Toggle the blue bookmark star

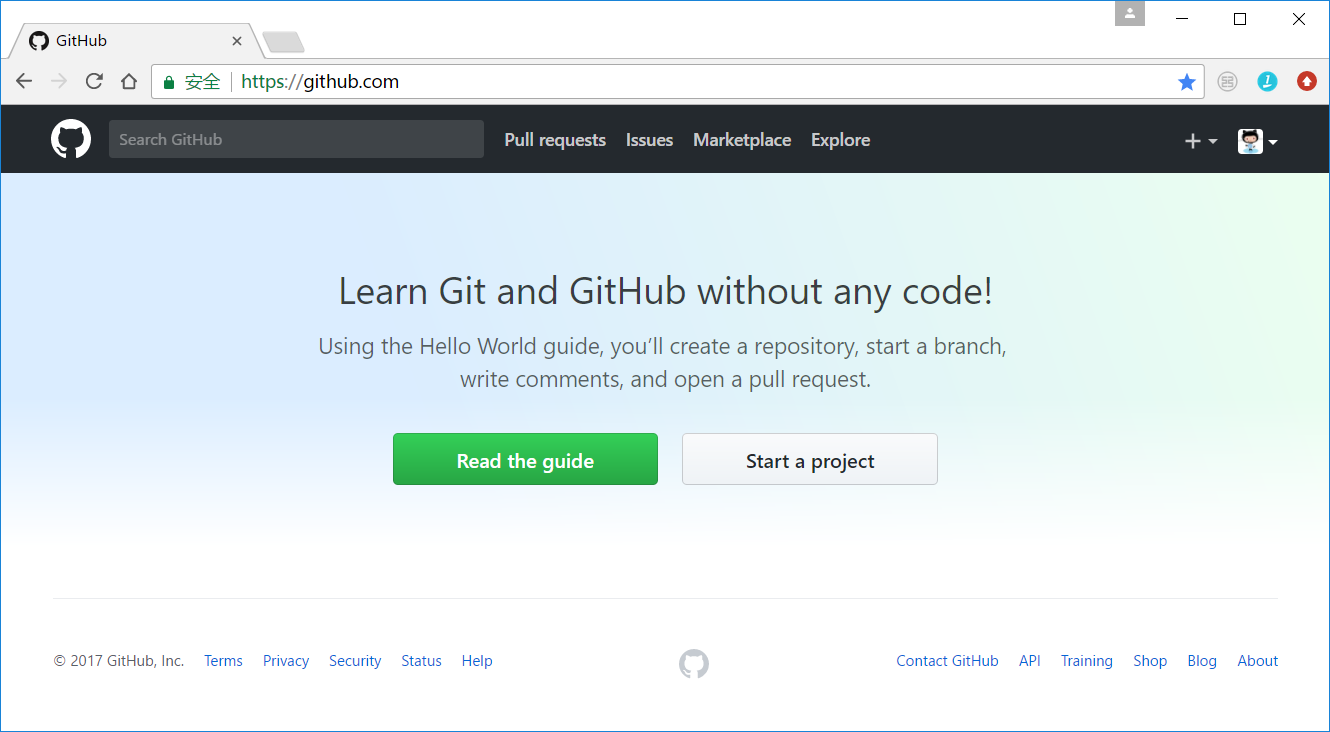click(x=1187, y=82)
